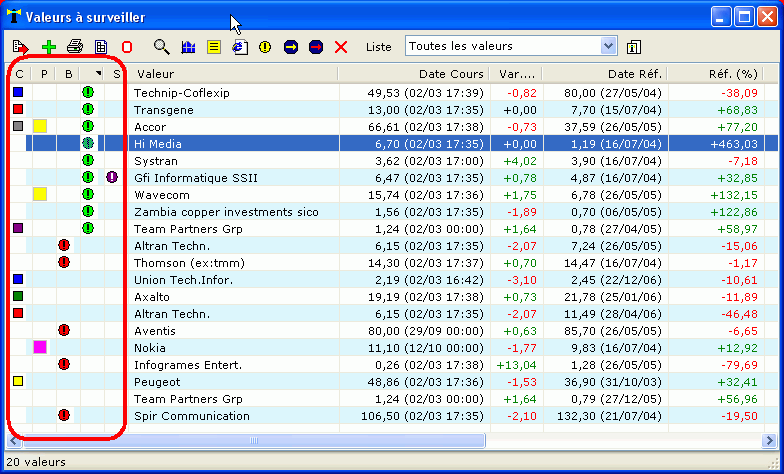
Task: Click the sort arrow column header
Action: [x=92, y=74]
